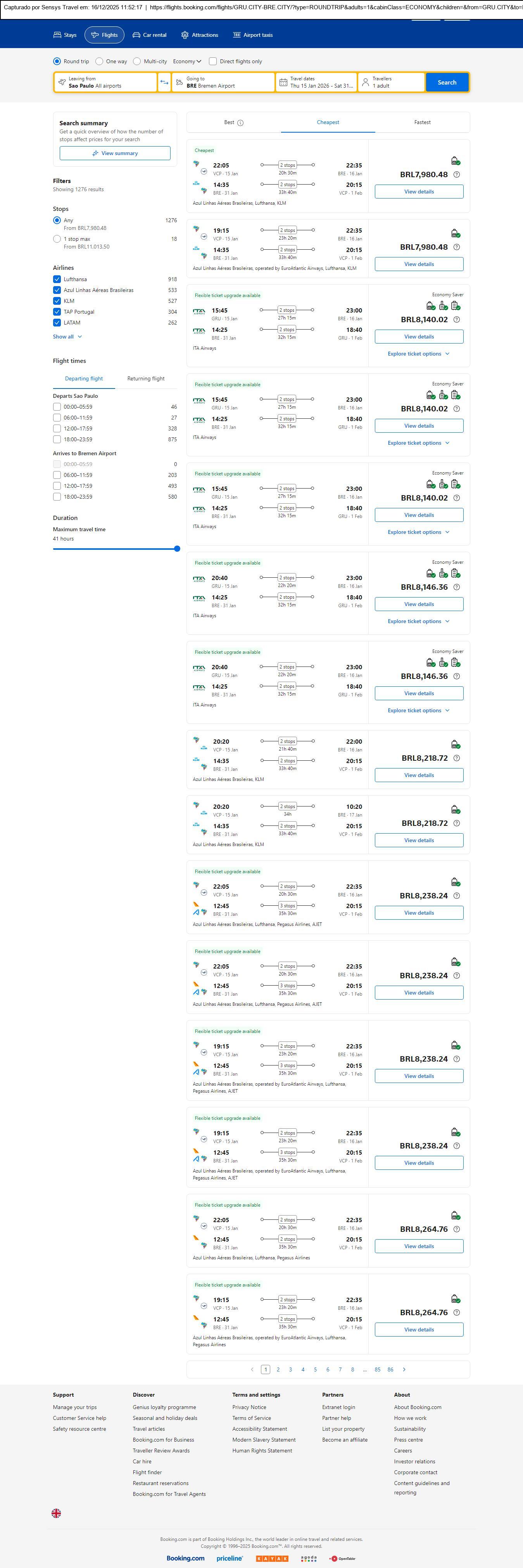The height and width of the screenshot is (1568, 523).
Task: Click the Attractions icon in the top navigation
Action: [x=185, y=35]
